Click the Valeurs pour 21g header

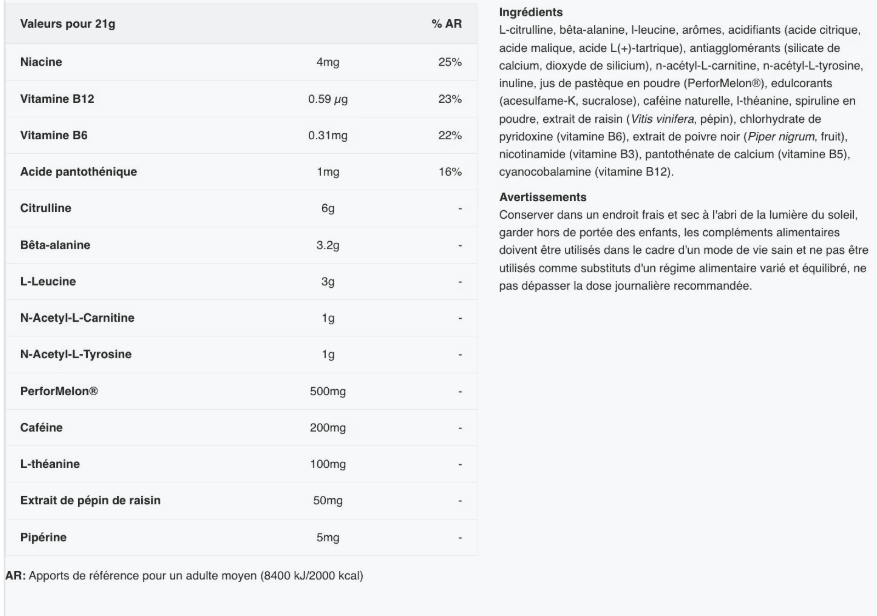tap(67, 22)
